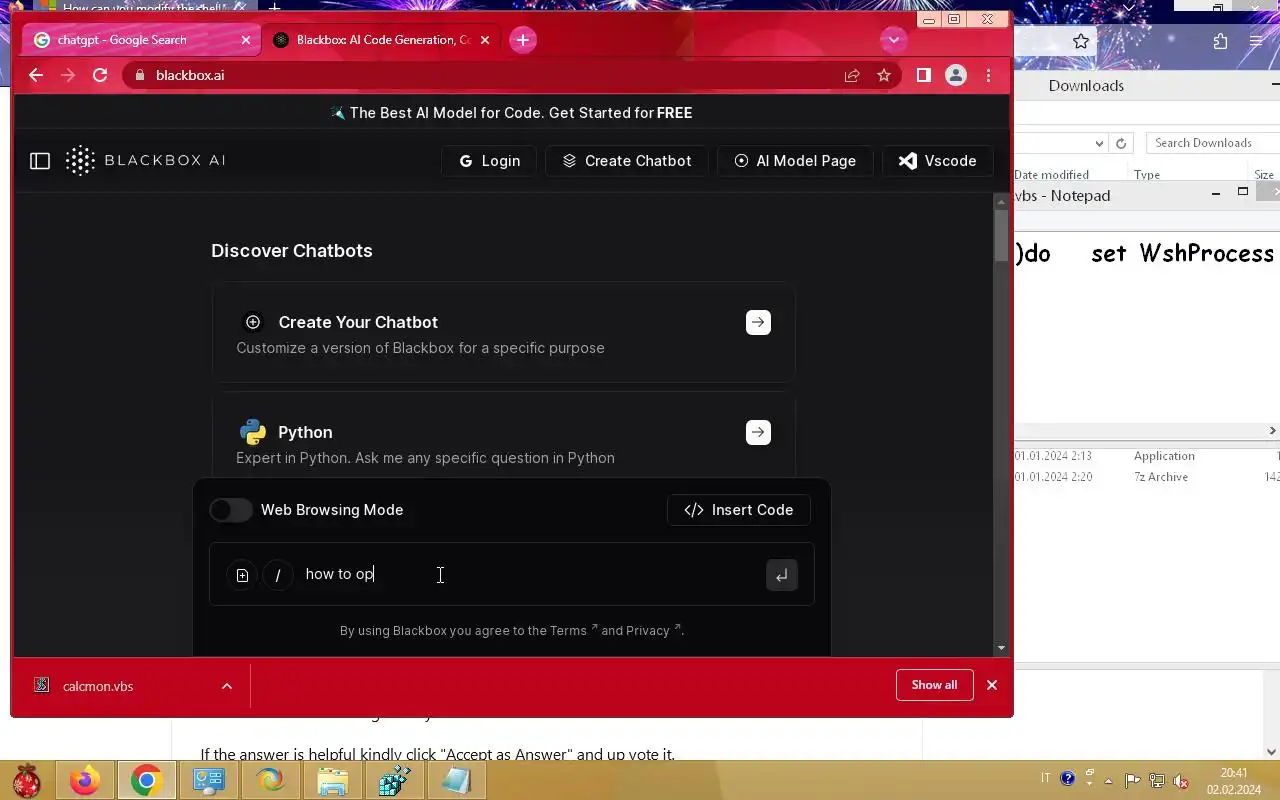Expand Explorer address bar dropdown
Image resolution: width=1280 pixels, height=800 pixels.
pos(1100,143)
